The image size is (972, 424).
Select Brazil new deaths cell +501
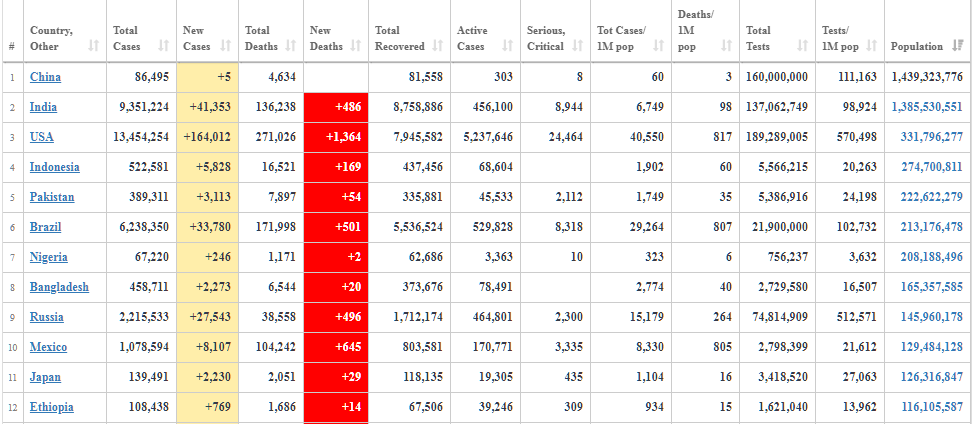(336, 227)
